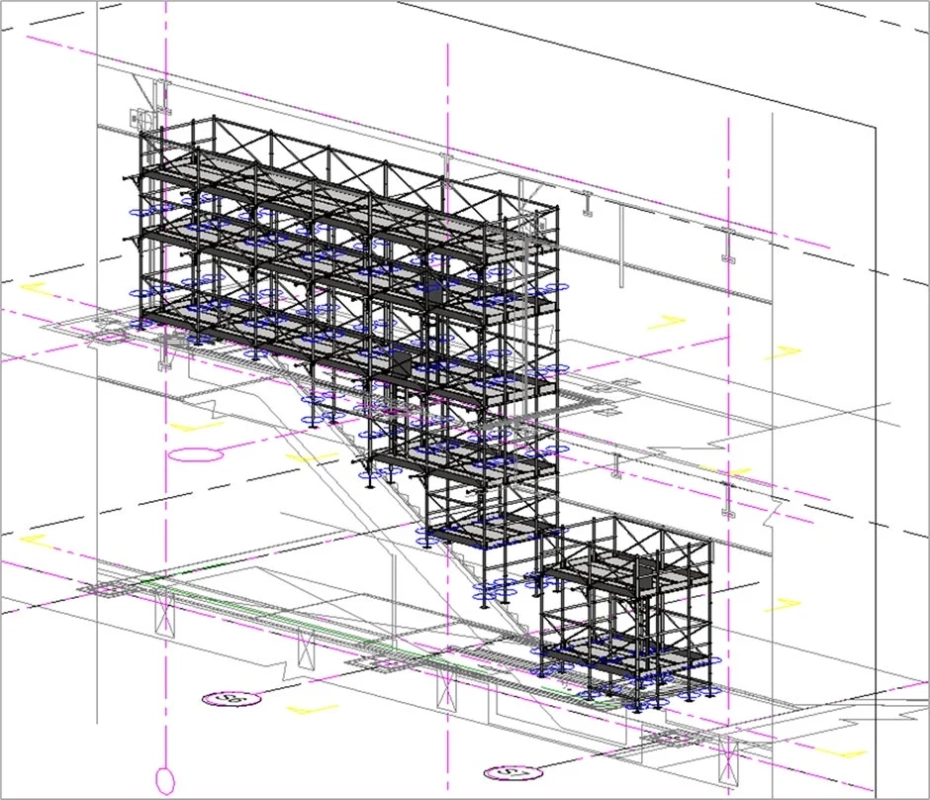This screenshot has width=930, height=800.
Task: Select the S6 grid bubble symbol
Action: click(x=230, y=698)
